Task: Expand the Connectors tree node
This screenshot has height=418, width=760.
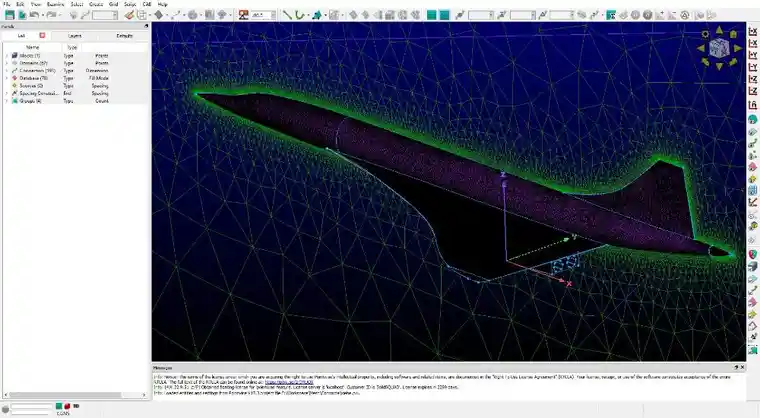Action: 6,71
